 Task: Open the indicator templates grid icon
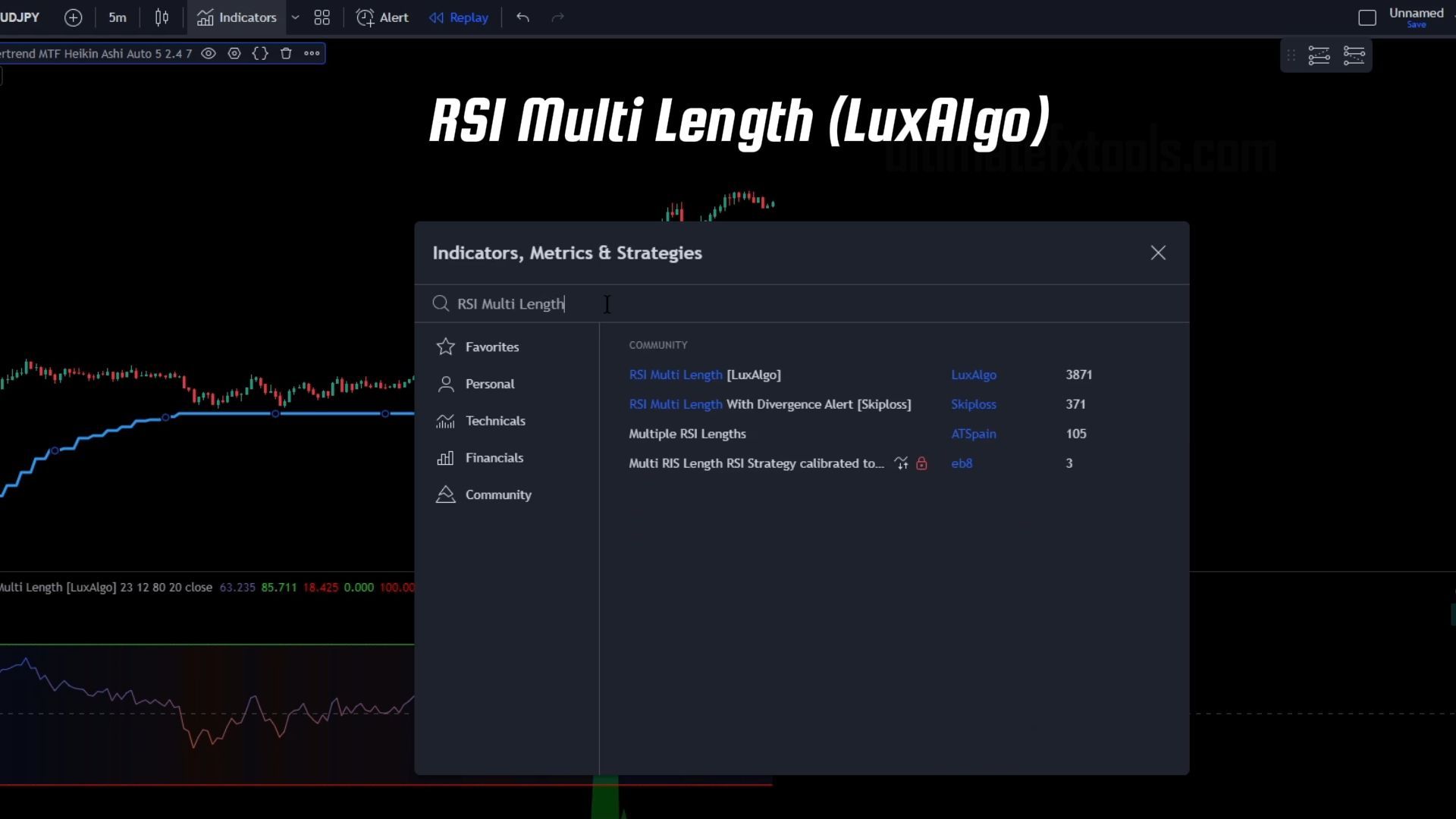coord(322,17)
